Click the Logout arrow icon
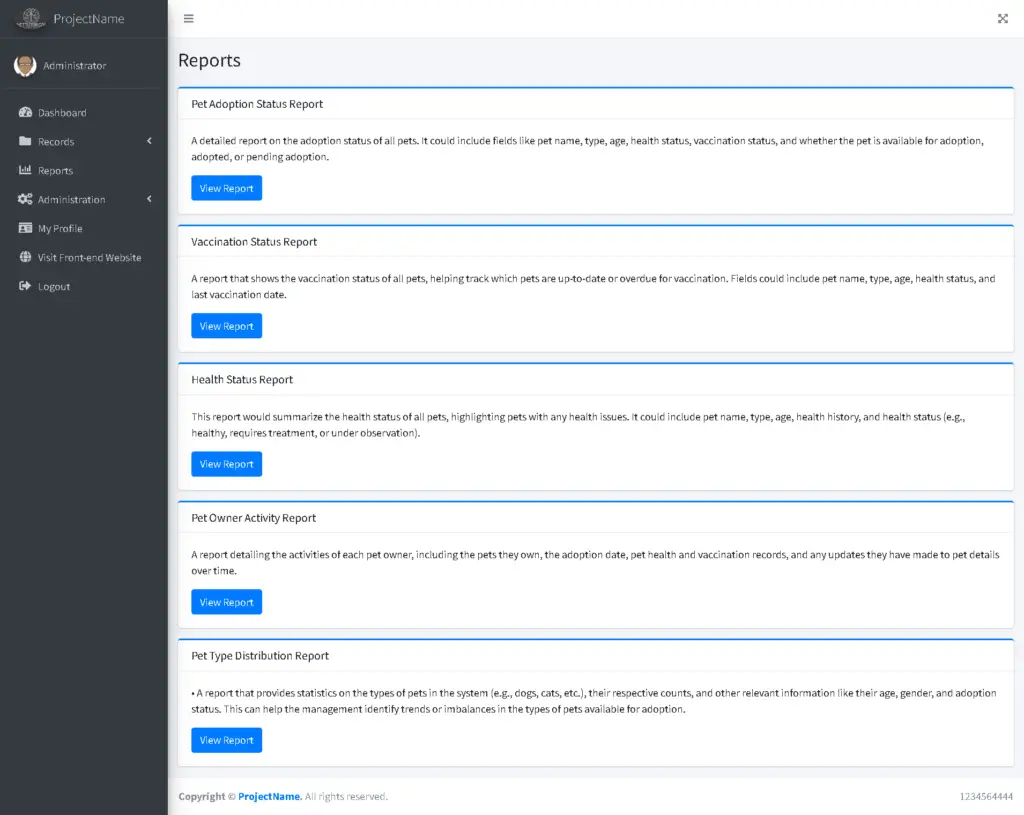This screenshot has width=1024, height=815. point(25,287)
